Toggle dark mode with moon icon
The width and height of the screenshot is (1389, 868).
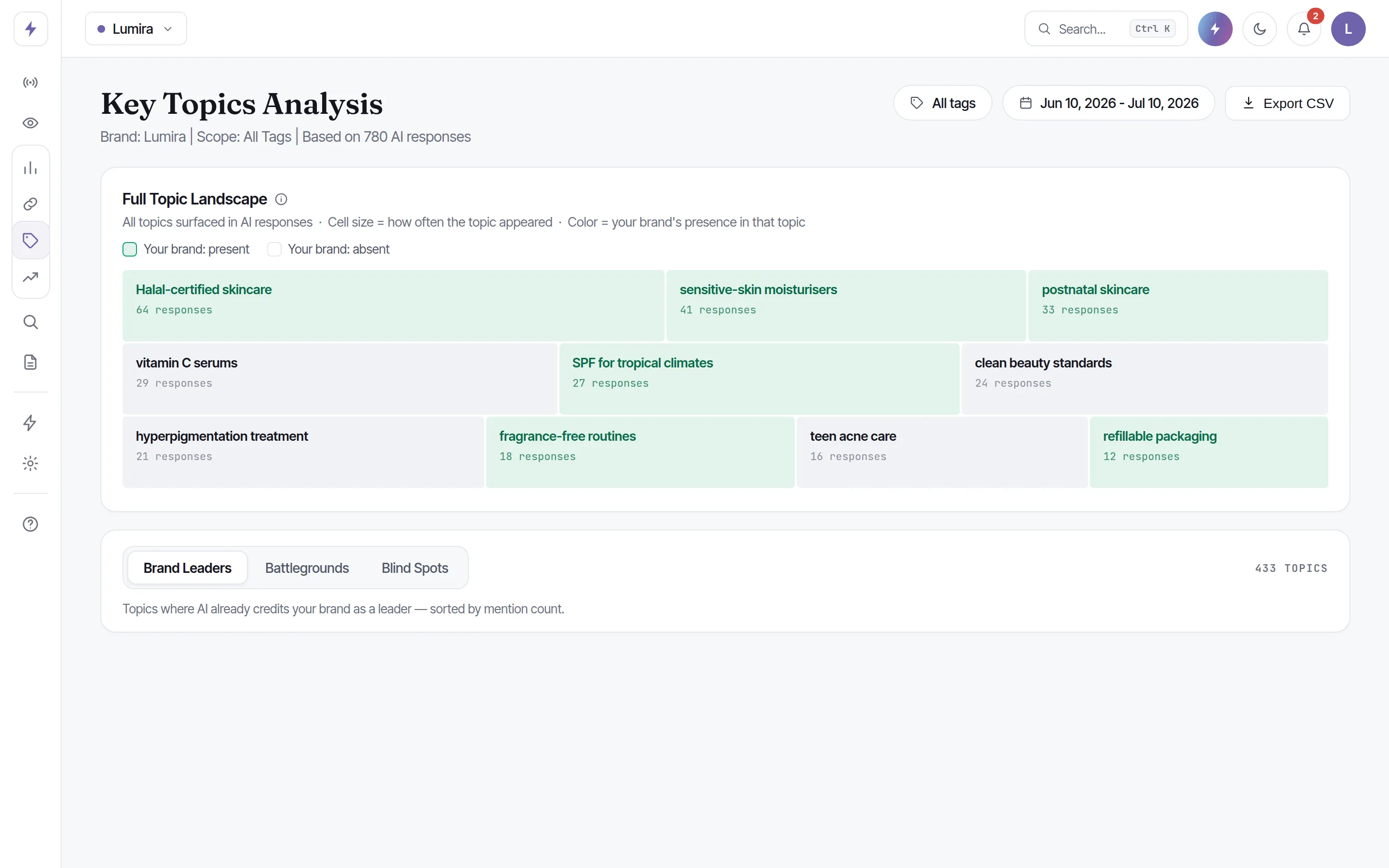pyautogui.click(x=1259, y=29)
